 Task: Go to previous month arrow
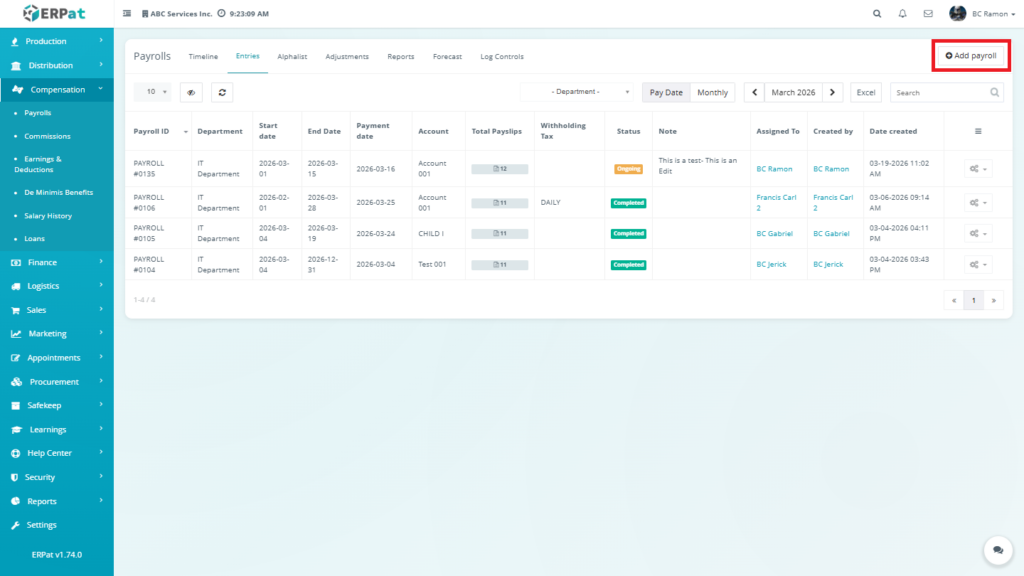tap(754, 92)
